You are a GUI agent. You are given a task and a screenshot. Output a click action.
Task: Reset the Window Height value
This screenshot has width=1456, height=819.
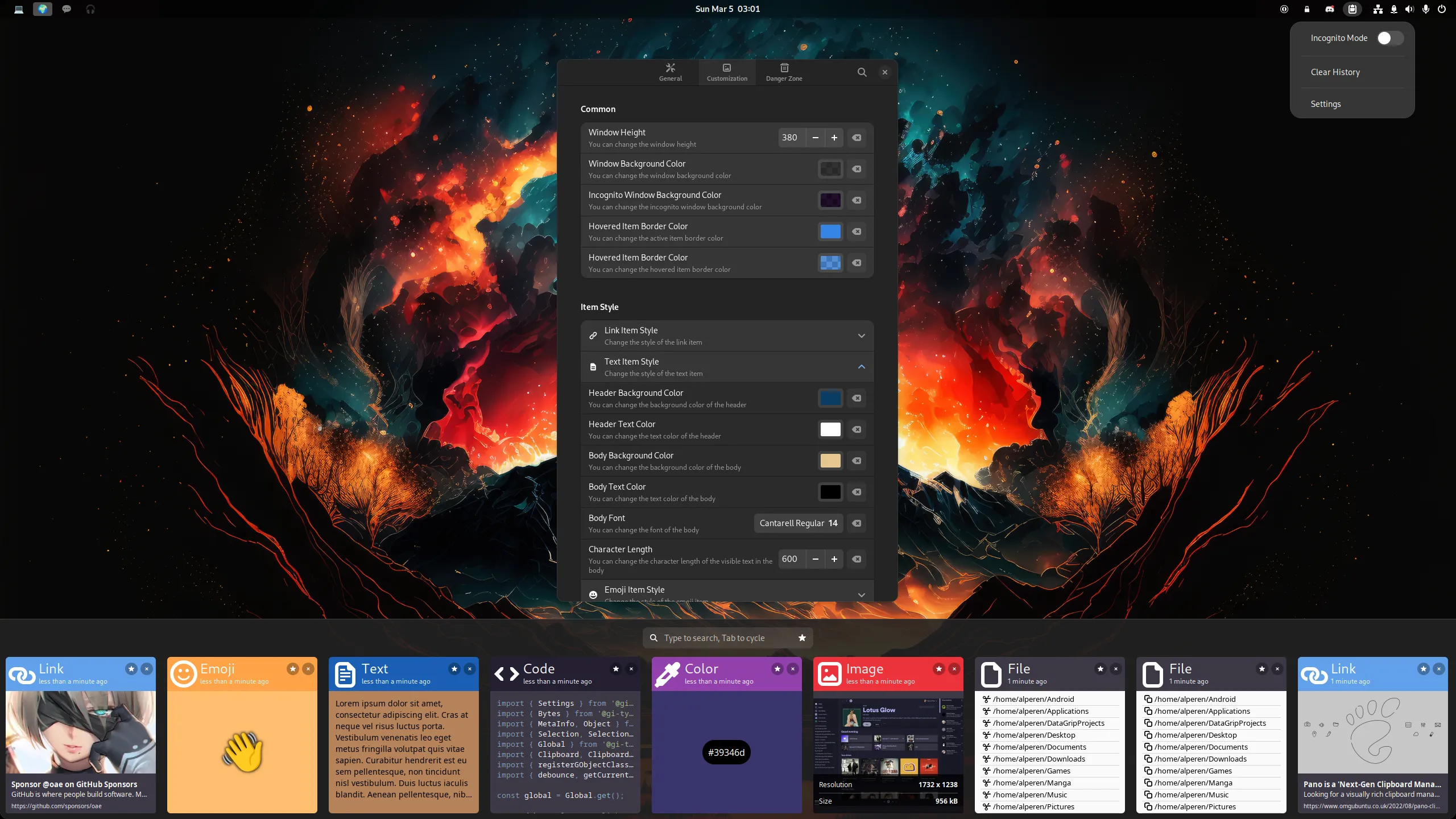[x=857, y=138]
